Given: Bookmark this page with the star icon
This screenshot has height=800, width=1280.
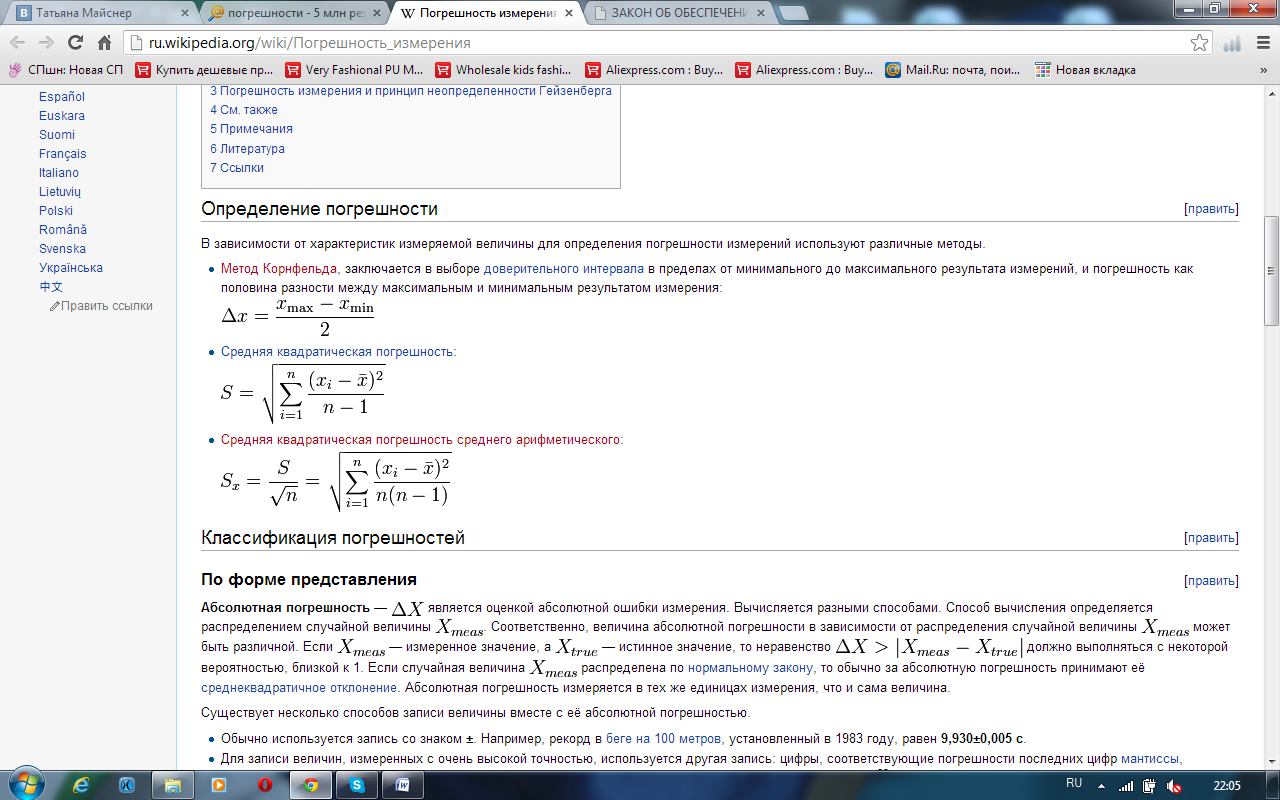Looking at the screenshot, I should [x=1199, y=43].
